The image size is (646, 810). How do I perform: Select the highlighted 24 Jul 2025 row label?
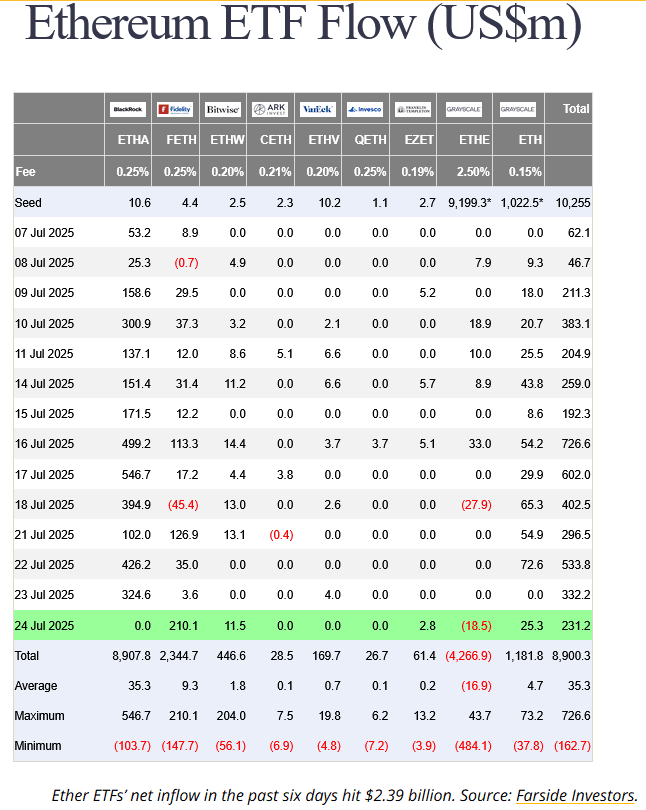(x=44, y=625)
